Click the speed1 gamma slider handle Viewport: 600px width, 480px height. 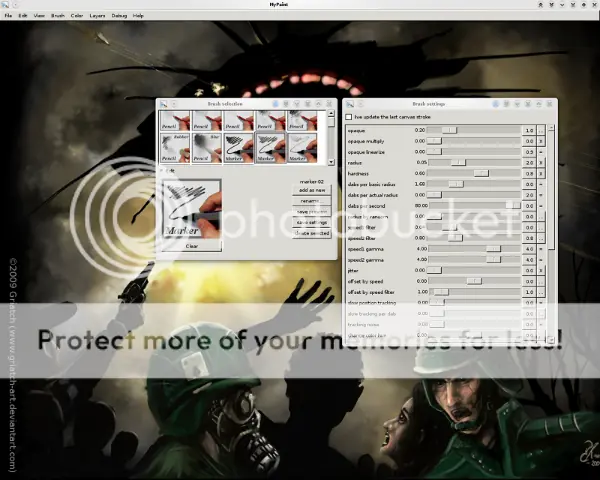[493, 249]
